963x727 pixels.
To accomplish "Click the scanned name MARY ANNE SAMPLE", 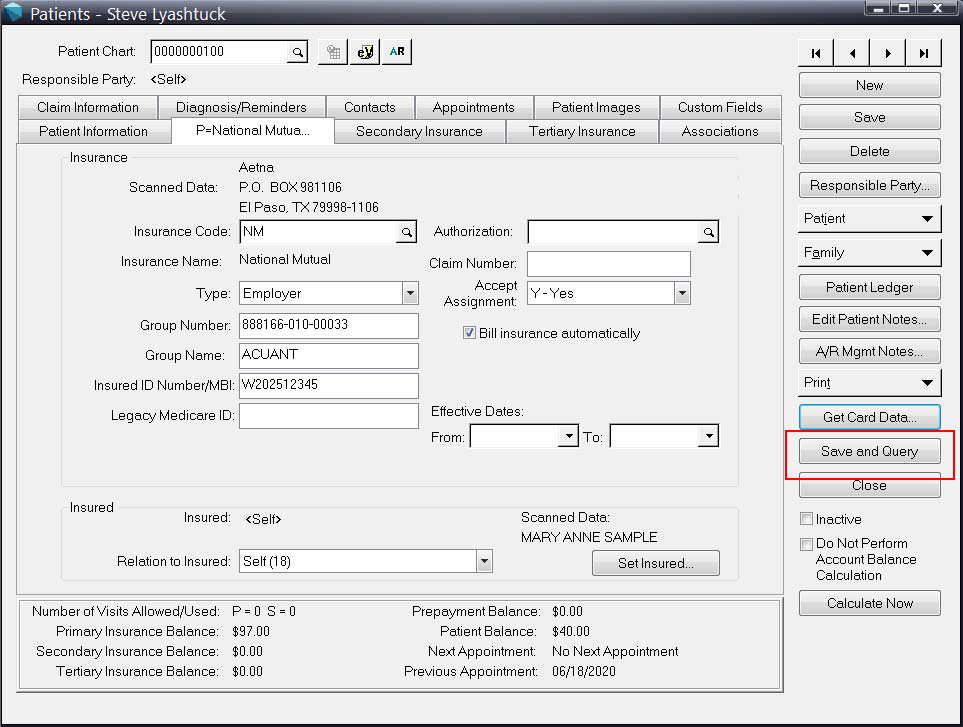I will [x=589, y=537].
